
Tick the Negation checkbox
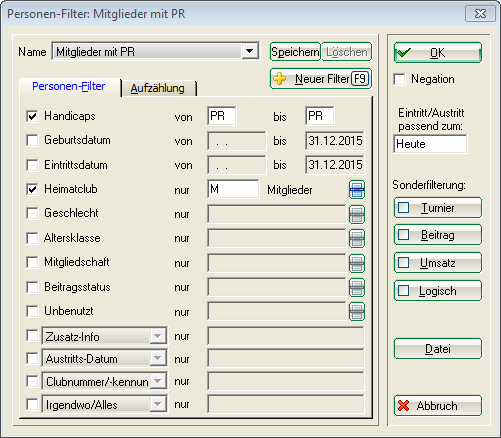point(399,79)
